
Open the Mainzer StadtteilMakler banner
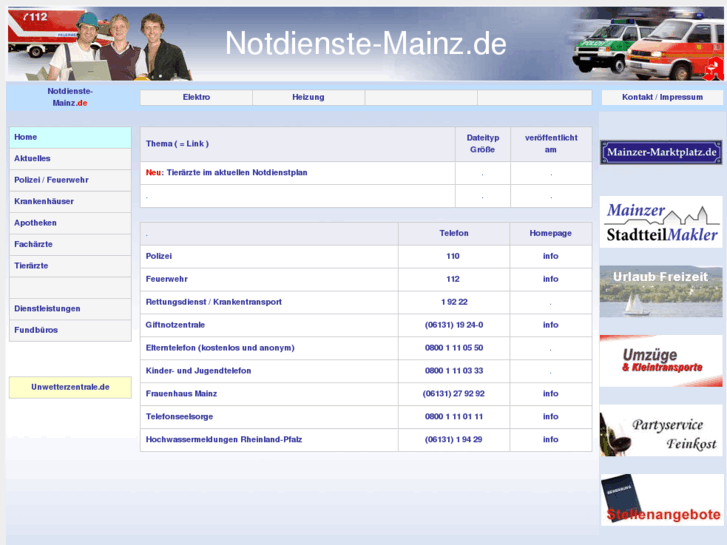(661, 222)
